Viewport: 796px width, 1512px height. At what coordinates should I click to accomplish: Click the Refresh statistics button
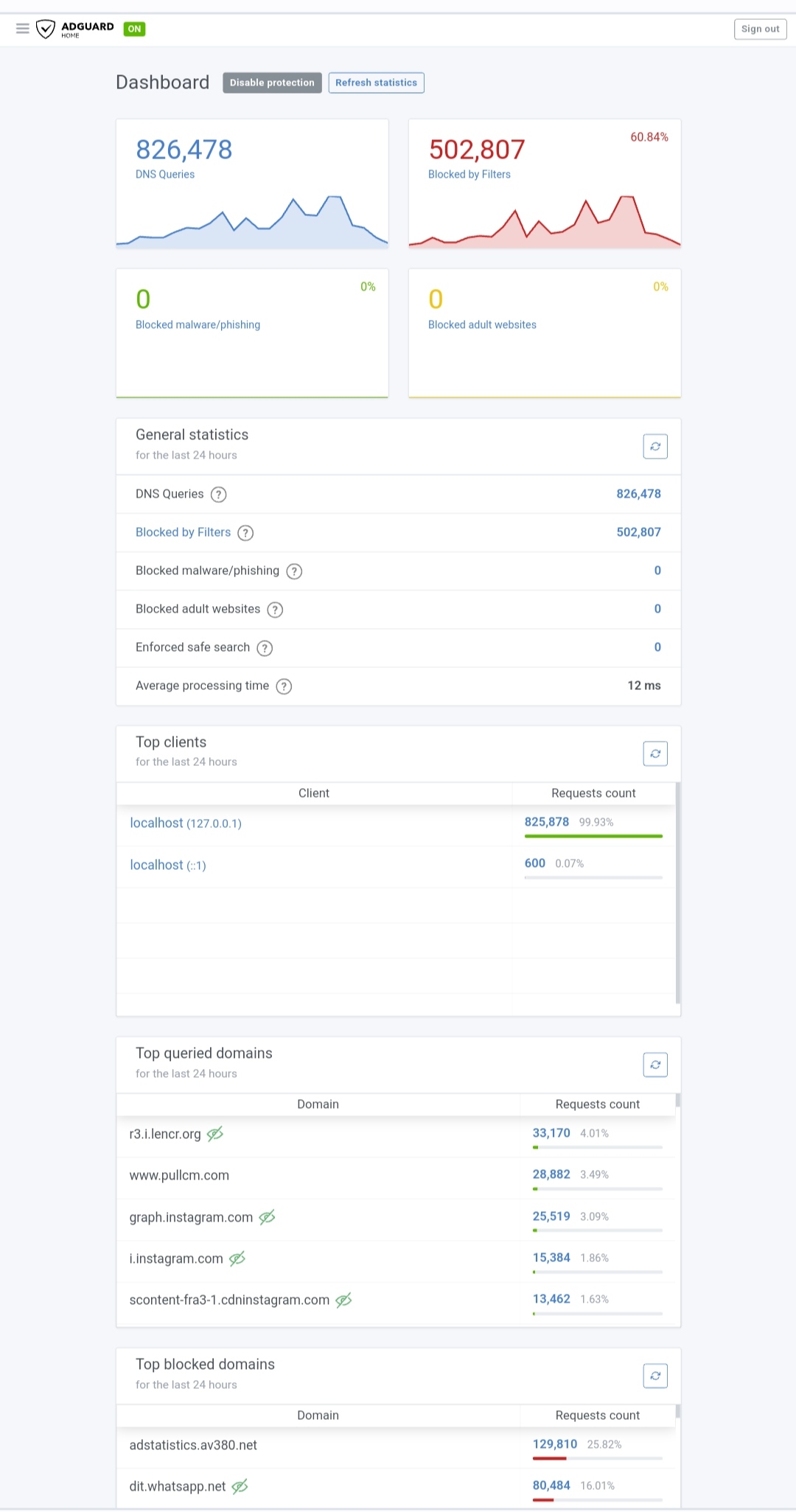[x=376, y=83]
